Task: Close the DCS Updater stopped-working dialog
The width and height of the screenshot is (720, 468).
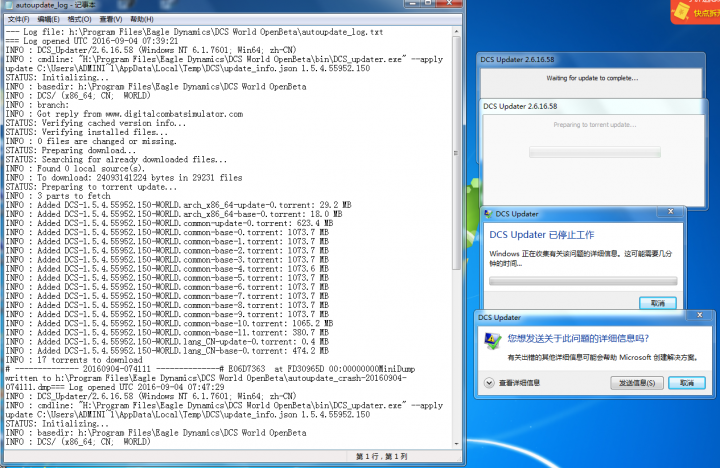Action: click(x=672, y=214)
